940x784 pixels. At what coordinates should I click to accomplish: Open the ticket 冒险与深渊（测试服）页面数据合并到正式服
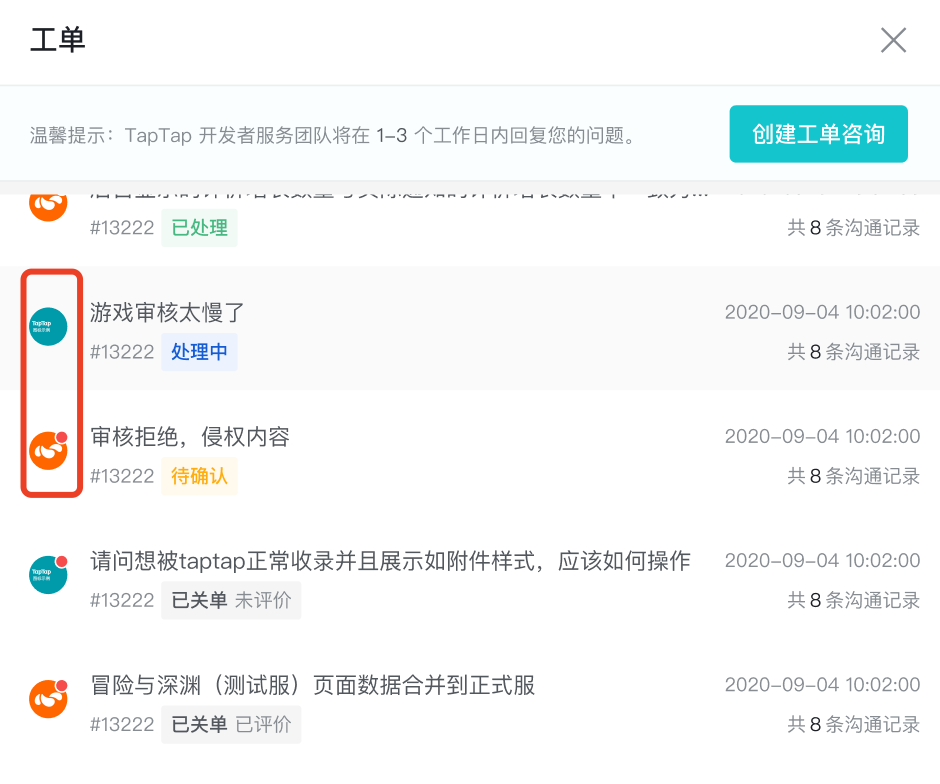[x=312, y=685]
